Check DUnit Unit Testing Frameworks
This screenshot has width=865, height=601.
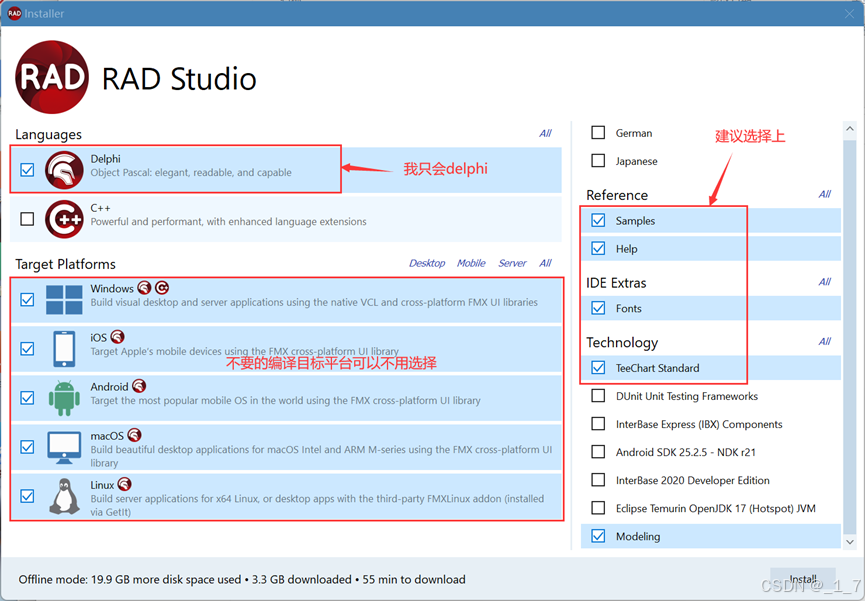click(598, 396)
